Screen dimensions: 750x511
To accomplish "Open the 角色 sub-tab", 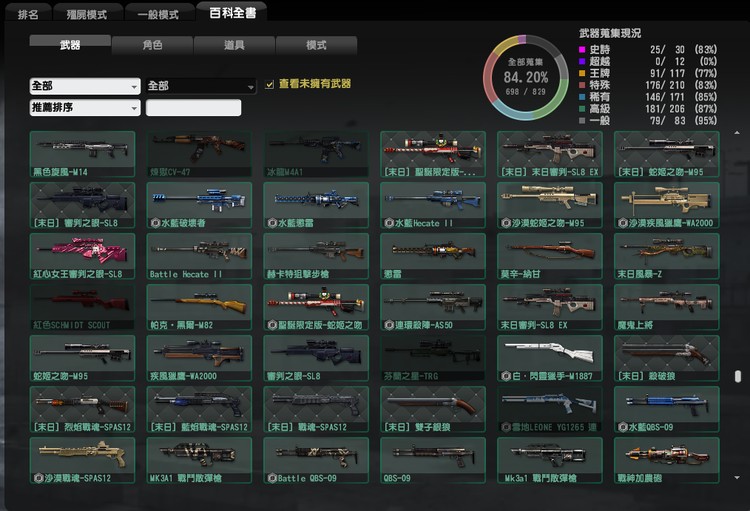I will tap(153, 45).
